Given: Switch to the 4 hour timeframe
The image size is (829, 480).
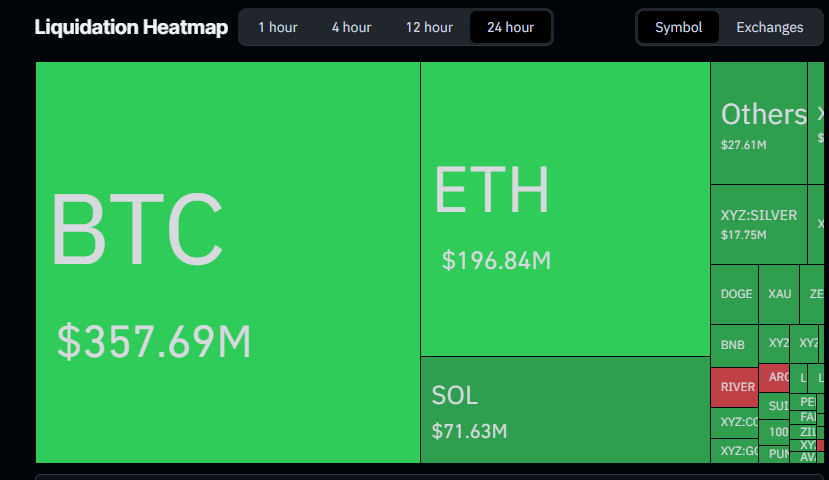Looking at the screenshot, I should pos(351,27).
